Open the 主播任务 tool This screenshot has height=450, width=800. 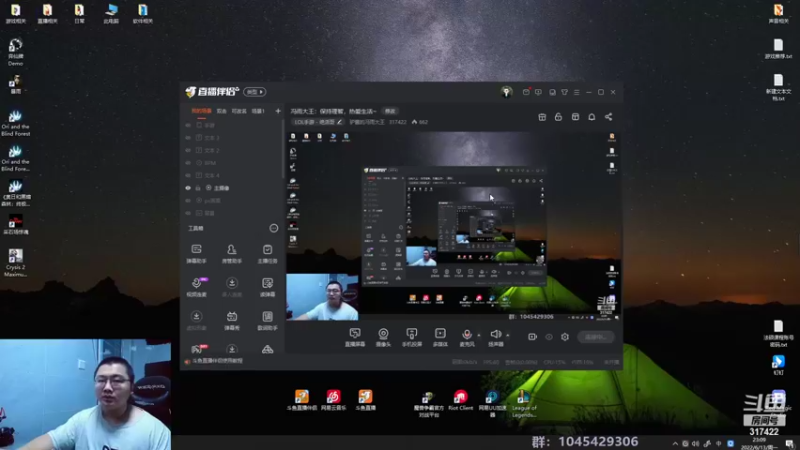coord(267,253)
